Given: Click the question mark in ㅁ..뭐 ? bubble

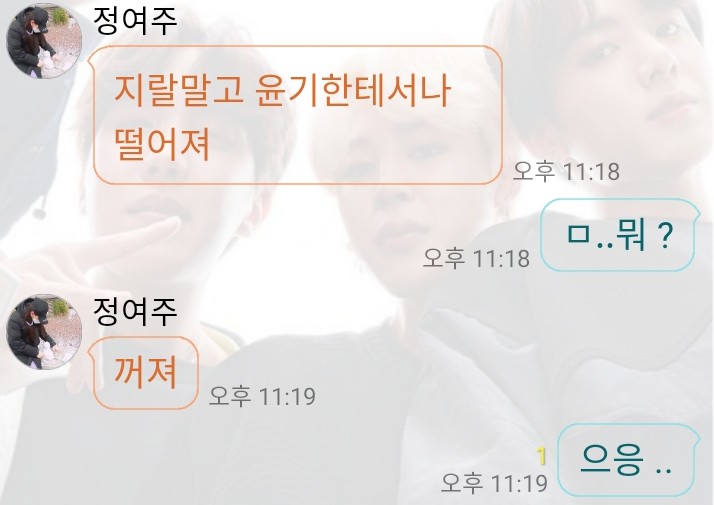Looking at the screenshot, I should point(665,235).
